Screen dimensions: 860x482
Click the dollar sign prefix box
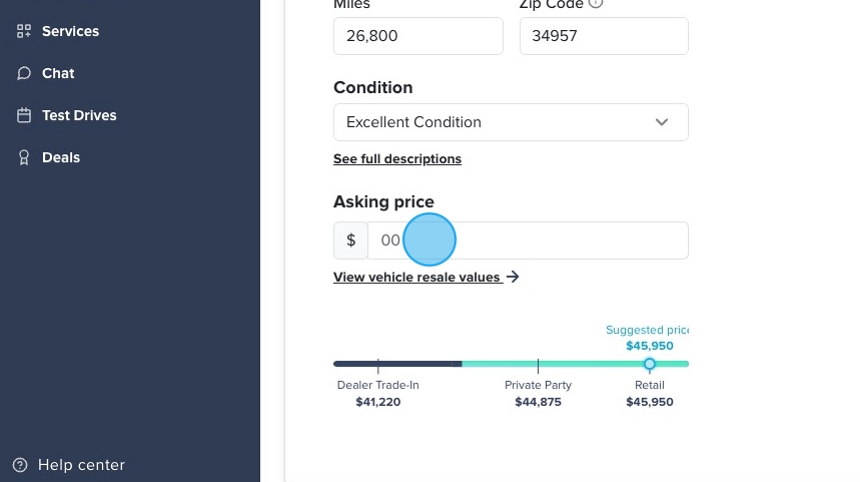point(351,241)
